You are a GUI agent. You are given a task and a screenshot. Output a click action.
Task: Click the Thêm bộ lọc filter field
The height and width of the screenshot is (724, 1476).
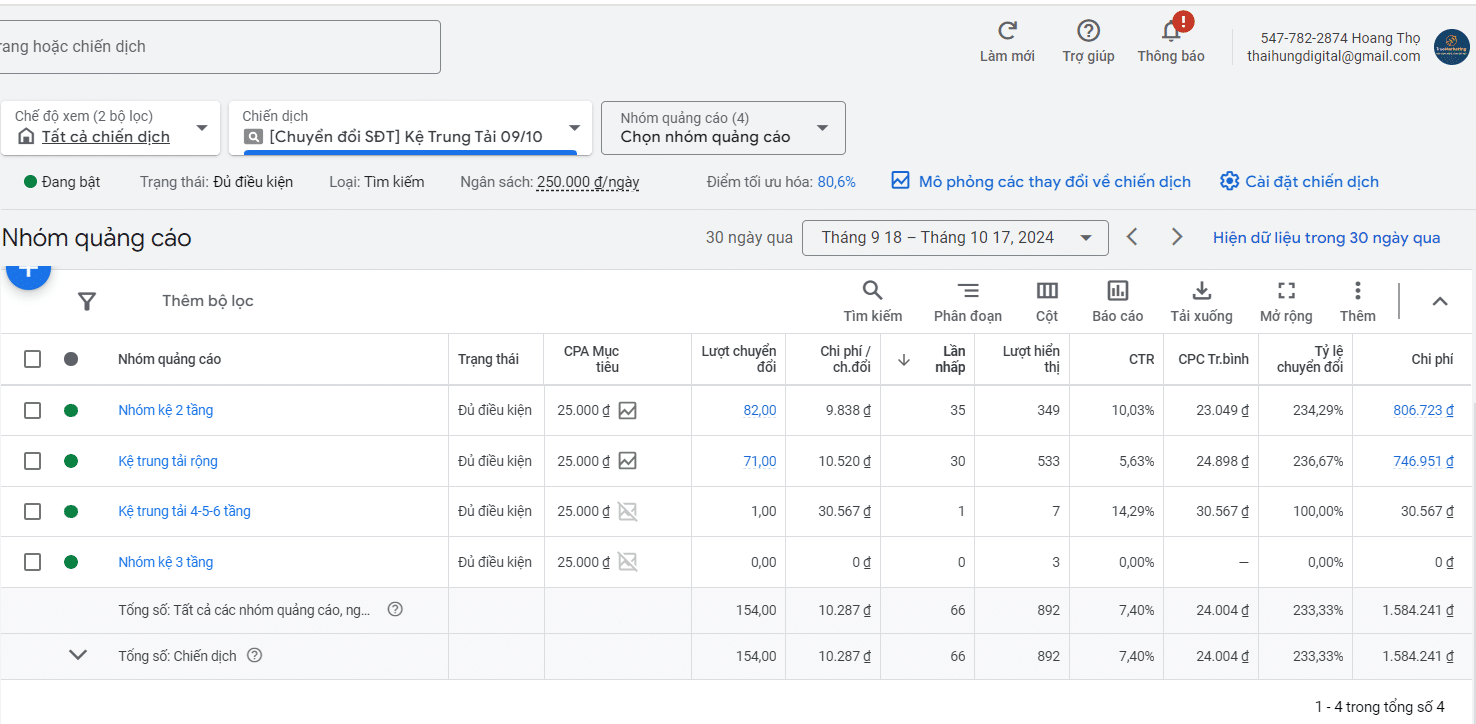(208, 301)
